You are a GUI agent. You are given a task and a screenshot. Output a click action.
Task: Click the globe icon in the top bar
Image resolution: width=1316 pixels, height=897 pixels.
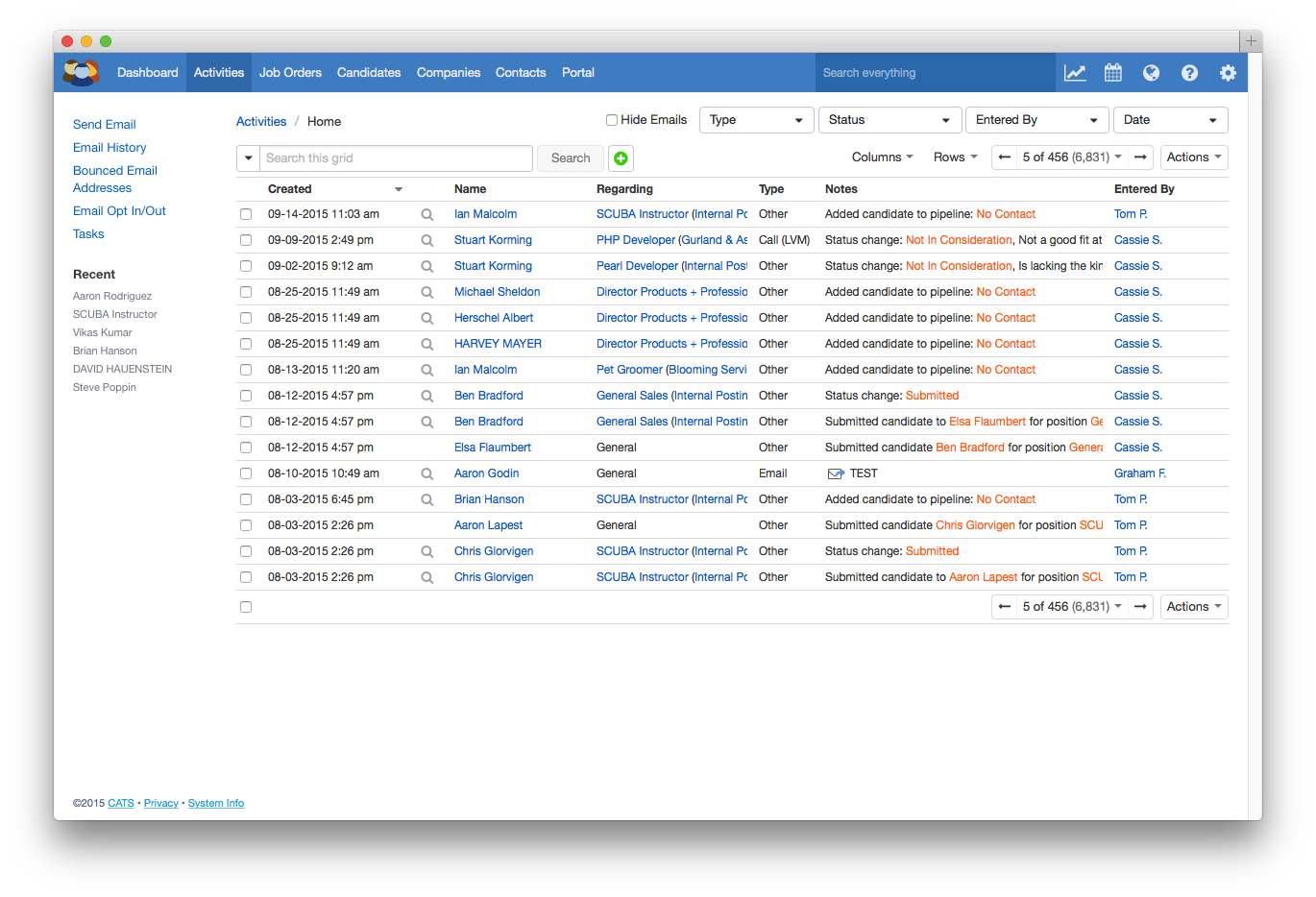pyautogui.click(x=1151, y=72)
